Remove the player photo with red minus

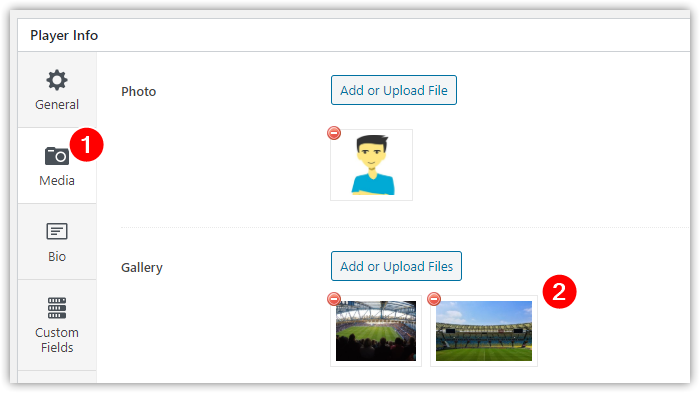(x=334, y=133)
